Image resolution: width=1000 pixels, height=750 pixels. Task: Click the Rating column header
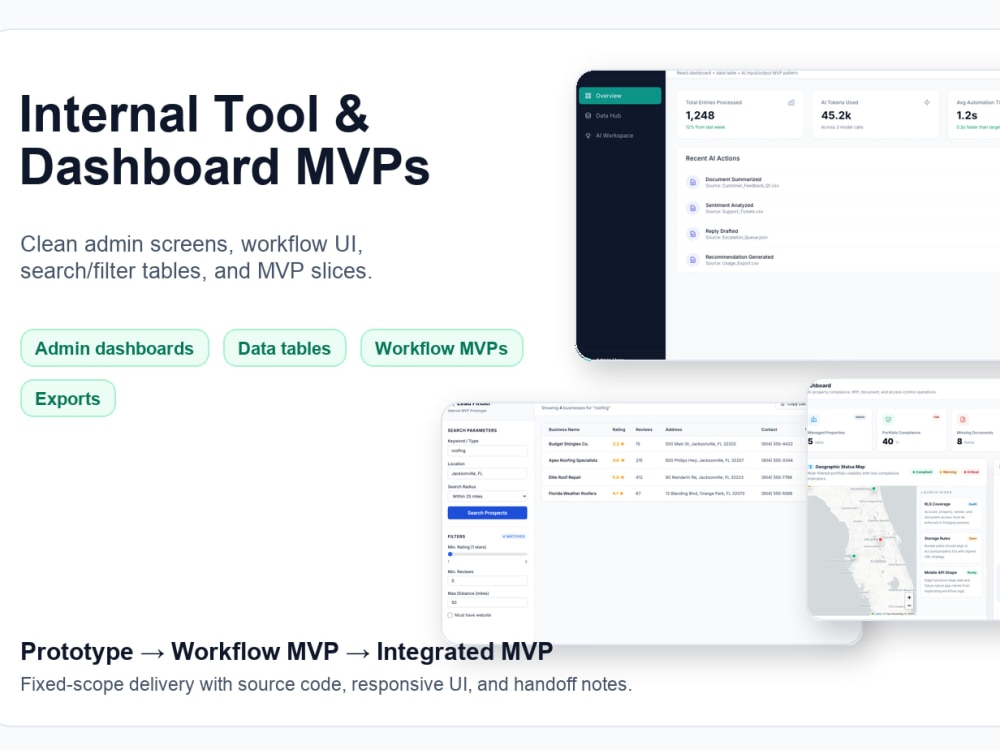pyautogui.click(x=619, y=430)
